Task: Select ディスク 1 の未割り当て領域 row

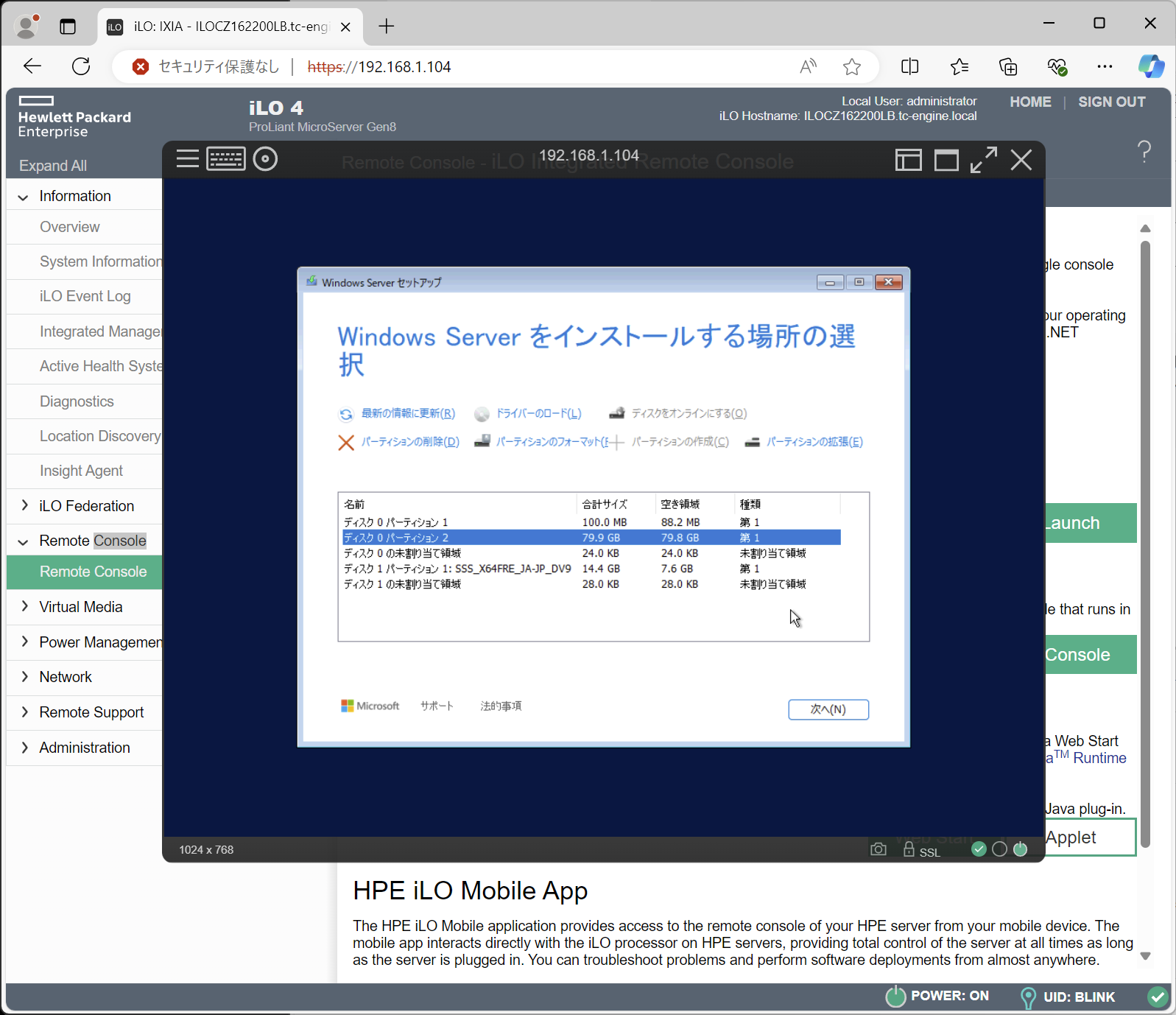Action: tap(591, 584)
